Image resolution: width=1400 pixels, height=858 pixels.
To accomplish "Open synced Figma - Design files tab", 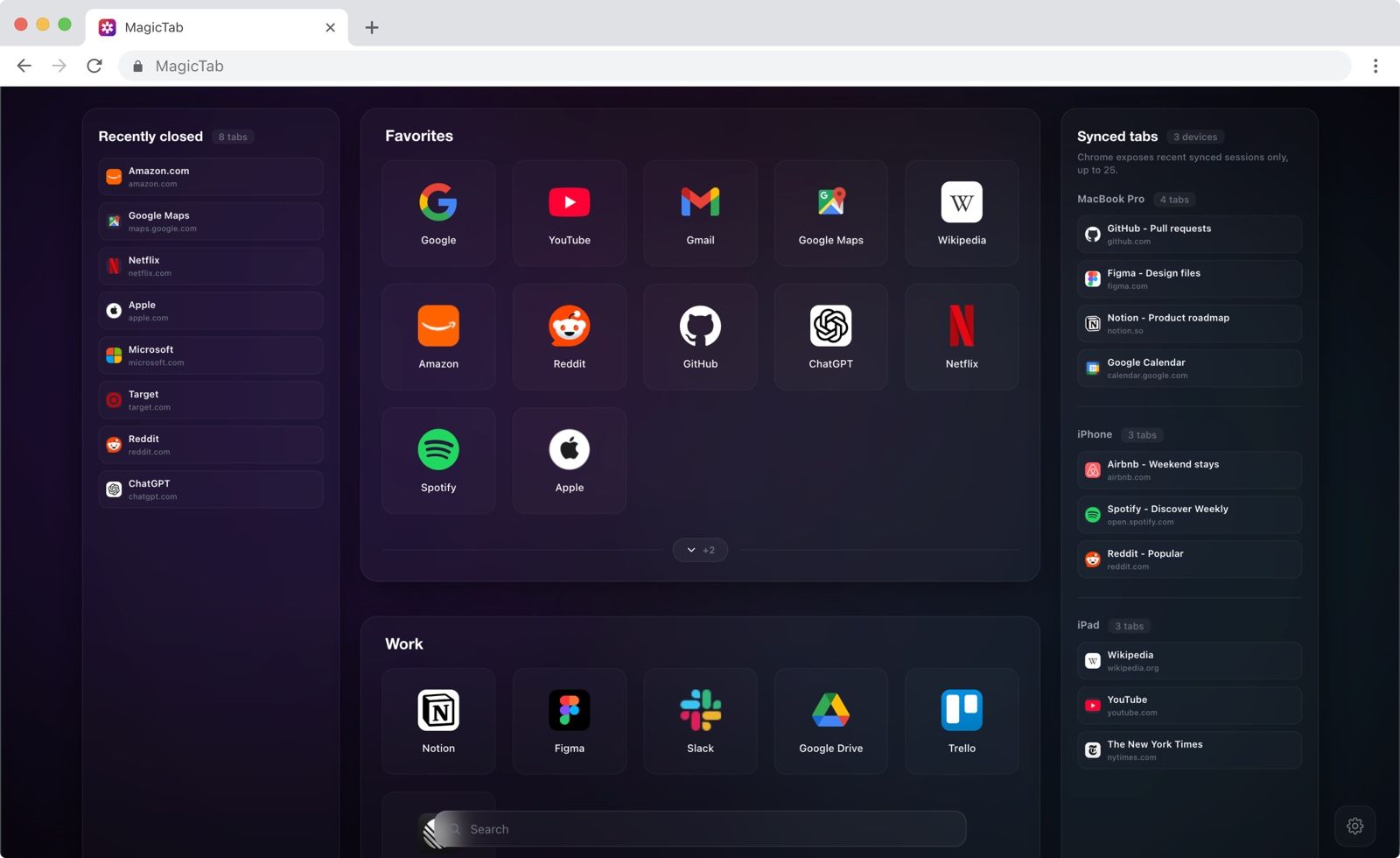I will [1189, 279].
